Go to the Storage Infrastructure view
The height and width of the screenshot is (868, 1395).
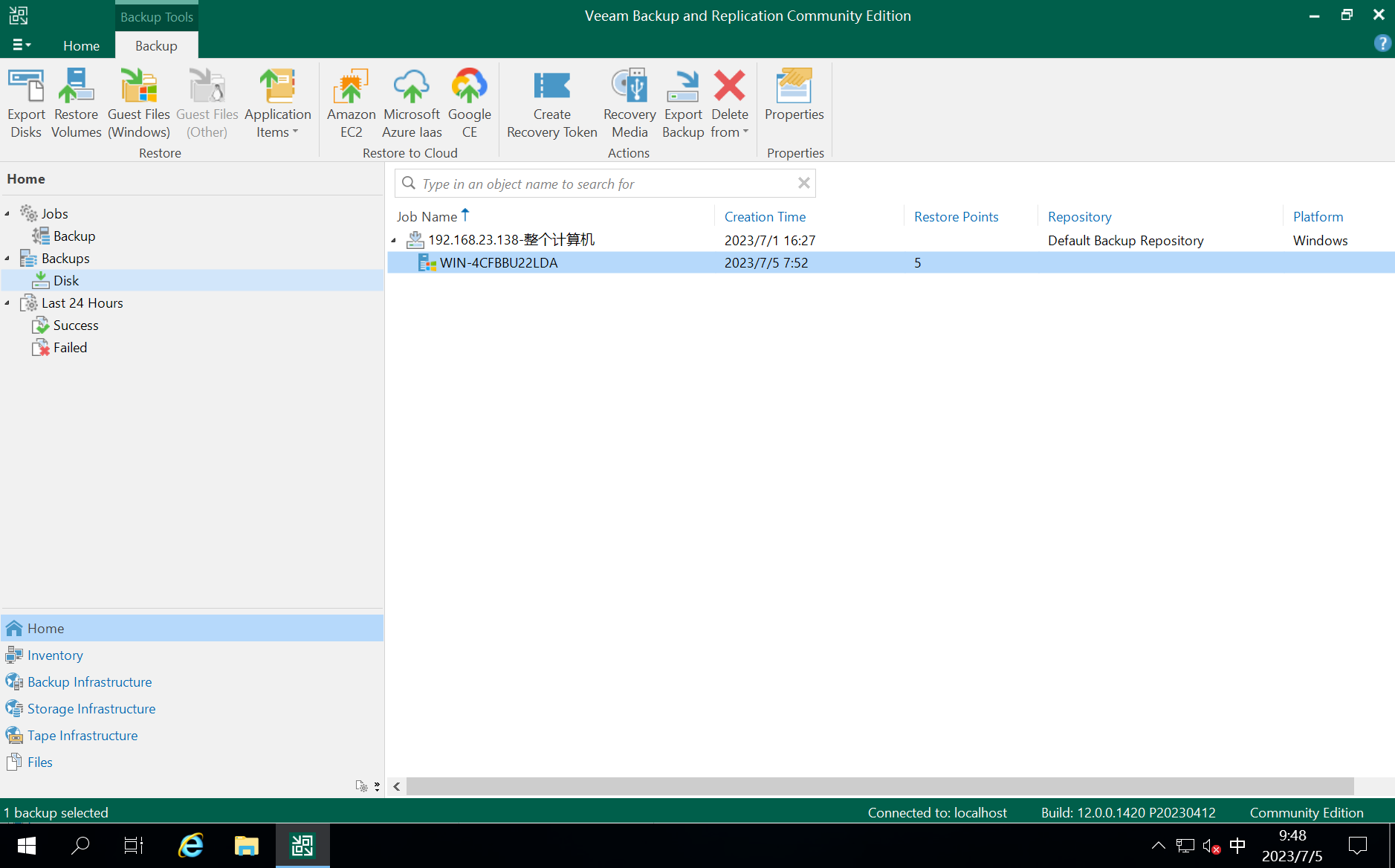coord(192,708)
